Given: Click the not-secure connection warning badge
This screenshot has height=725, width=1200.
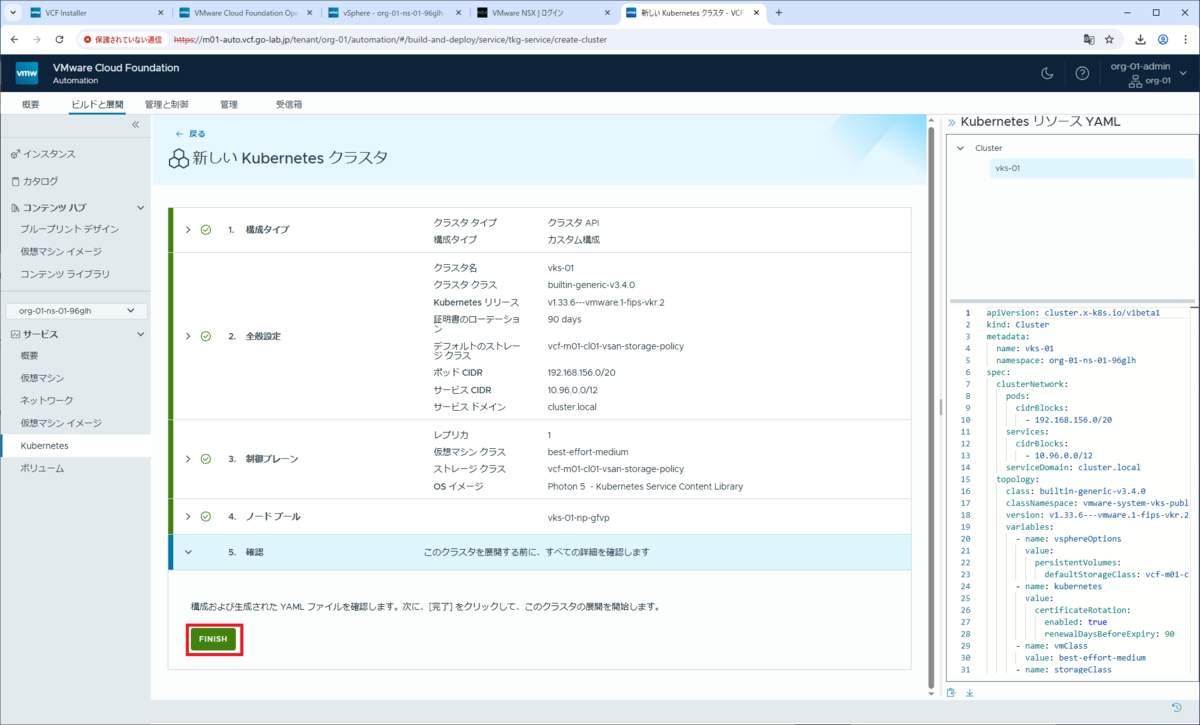Looking at the screenshot, I should point(124,39).
